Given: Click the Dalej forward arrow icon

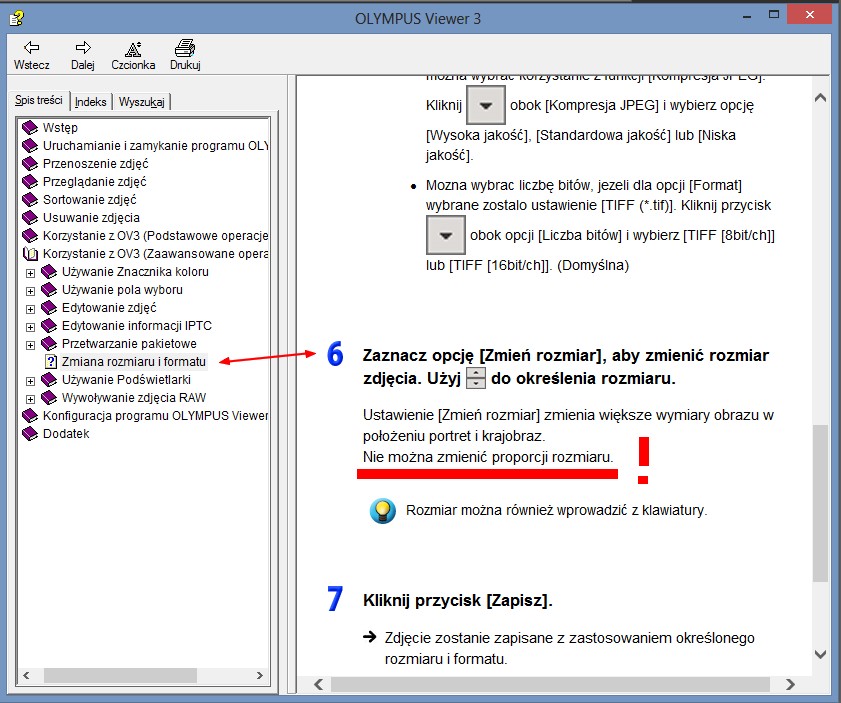Looking at the screenshot, I should (x=83, y=48).
